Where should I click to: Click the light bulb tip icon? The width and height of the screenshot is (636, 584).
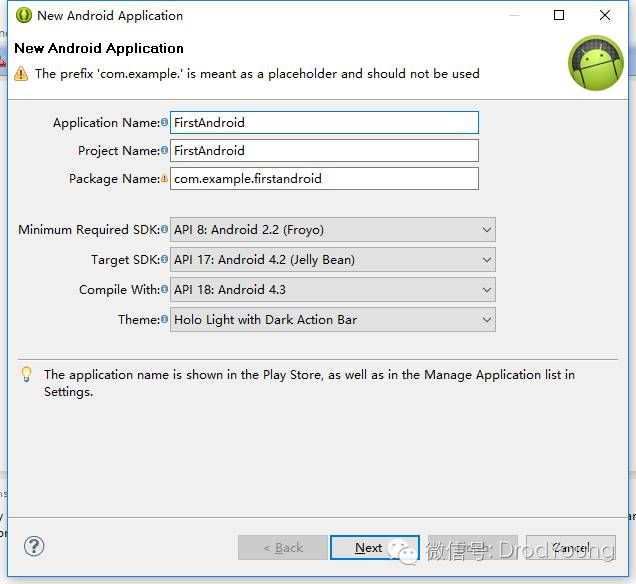point(26,374)
